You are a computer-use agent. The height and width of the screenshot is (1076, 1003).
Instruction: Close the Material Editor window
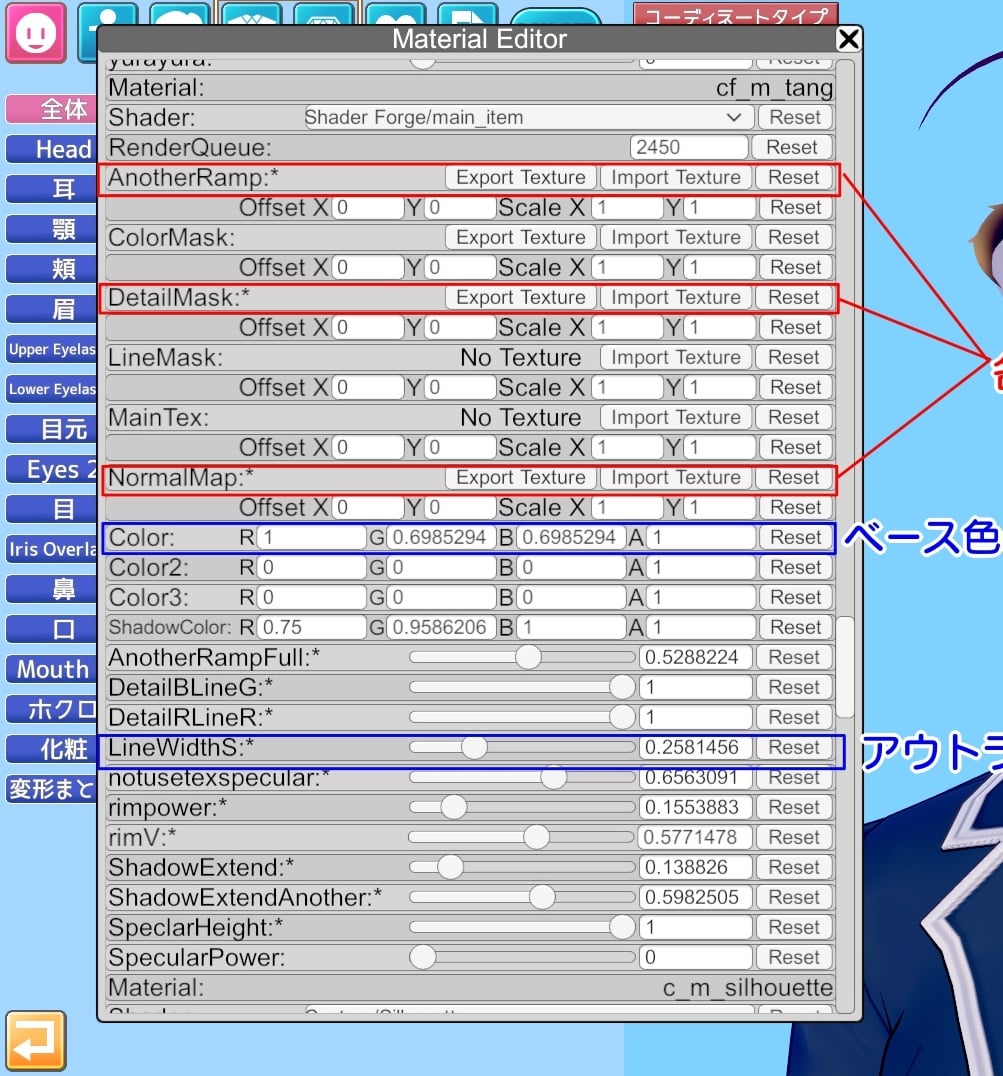849,39
